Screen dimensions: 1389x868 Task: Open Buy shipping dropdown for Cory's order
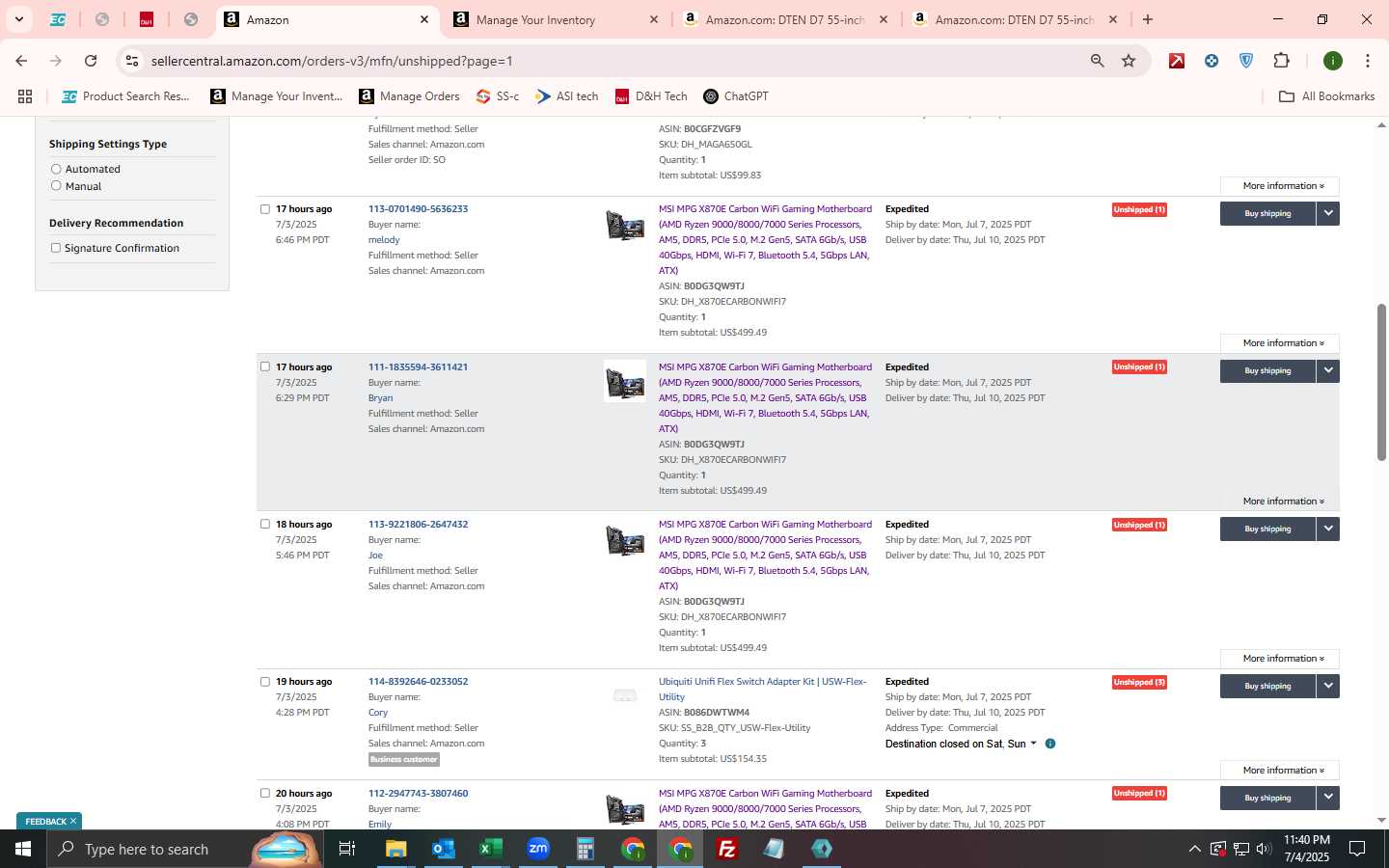[x=1328, y=686]
